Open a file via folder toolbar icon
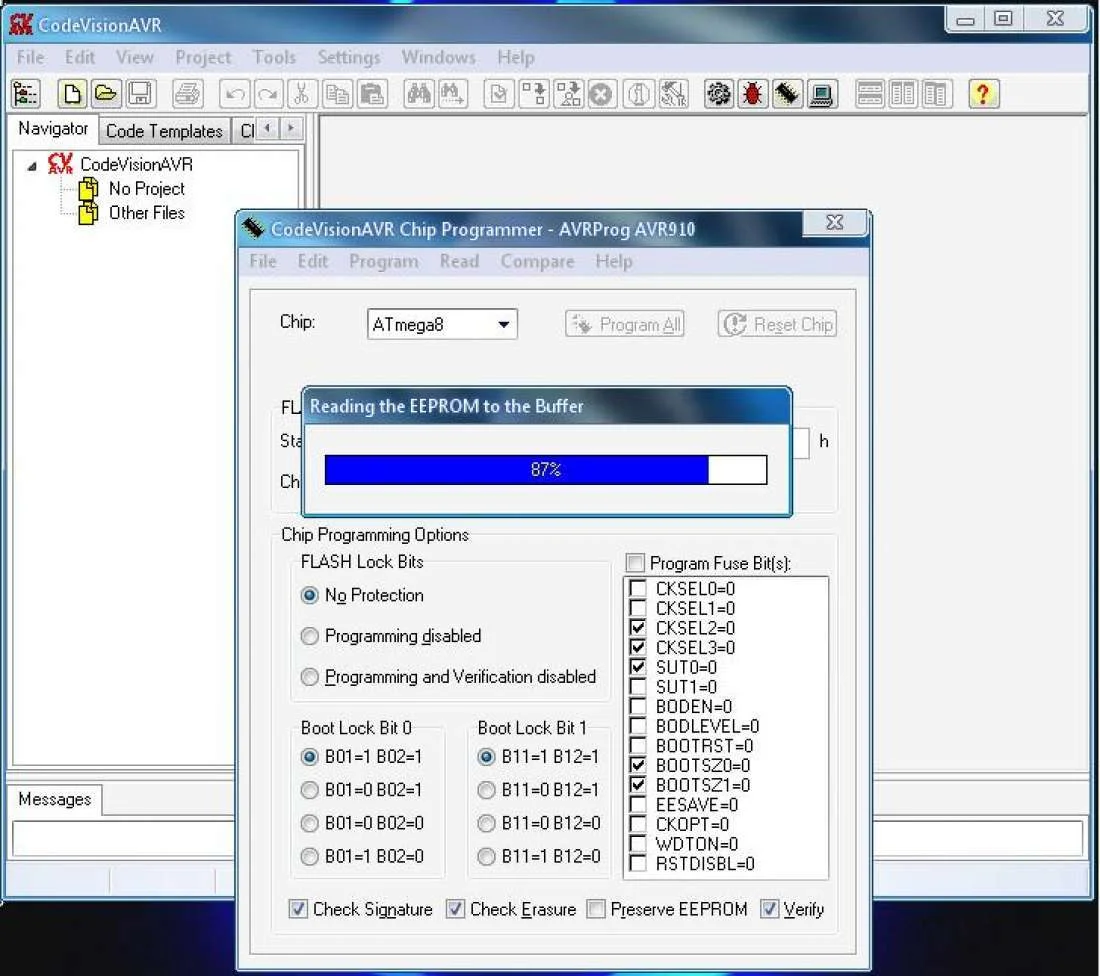The image size is (1100, 976). pos(106,94)
